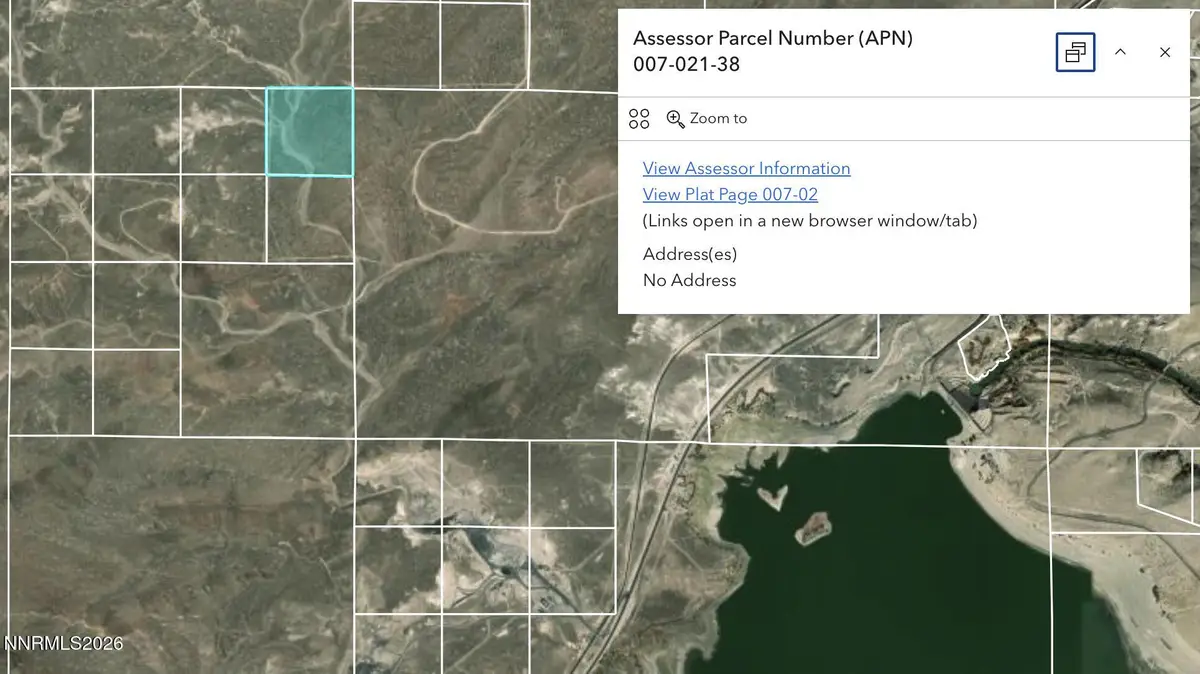Select the highlighted cyan parcel on map
The width and height of the screenshot is (1200, 674).
point(309,132)
